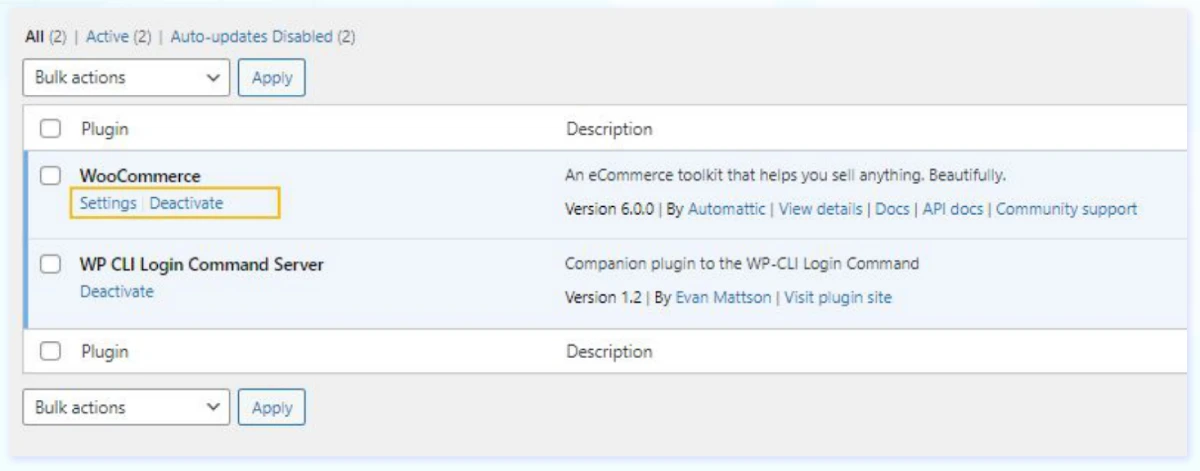Select the WooCommerce plugin checkbox
This screenshot has width=1200, height=471.
pyautogui.click(x=51, y=176)
